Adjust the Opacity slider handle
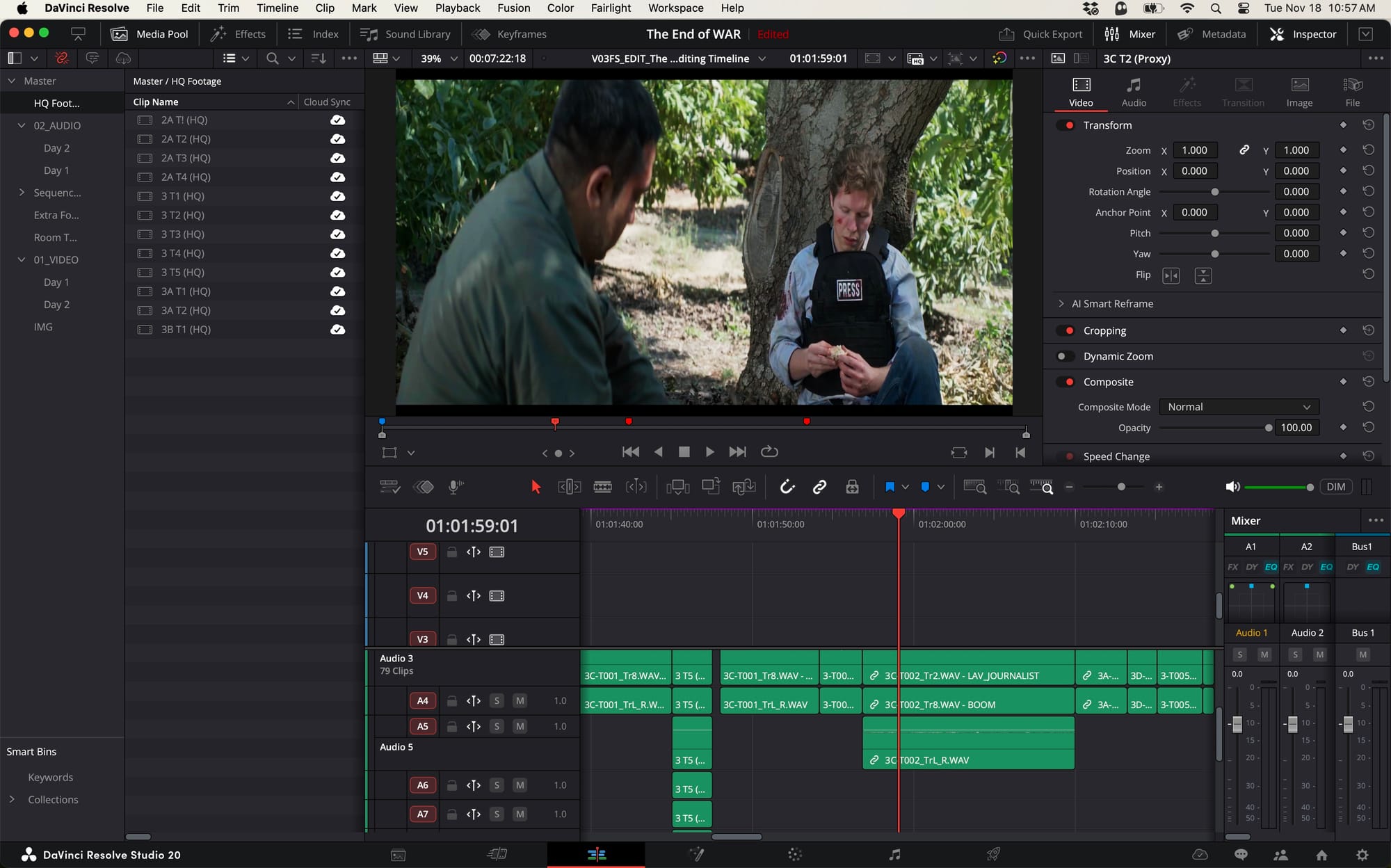Viewport: 1391px width, 868px height. pyautogui.click(x=1269, y=428)
